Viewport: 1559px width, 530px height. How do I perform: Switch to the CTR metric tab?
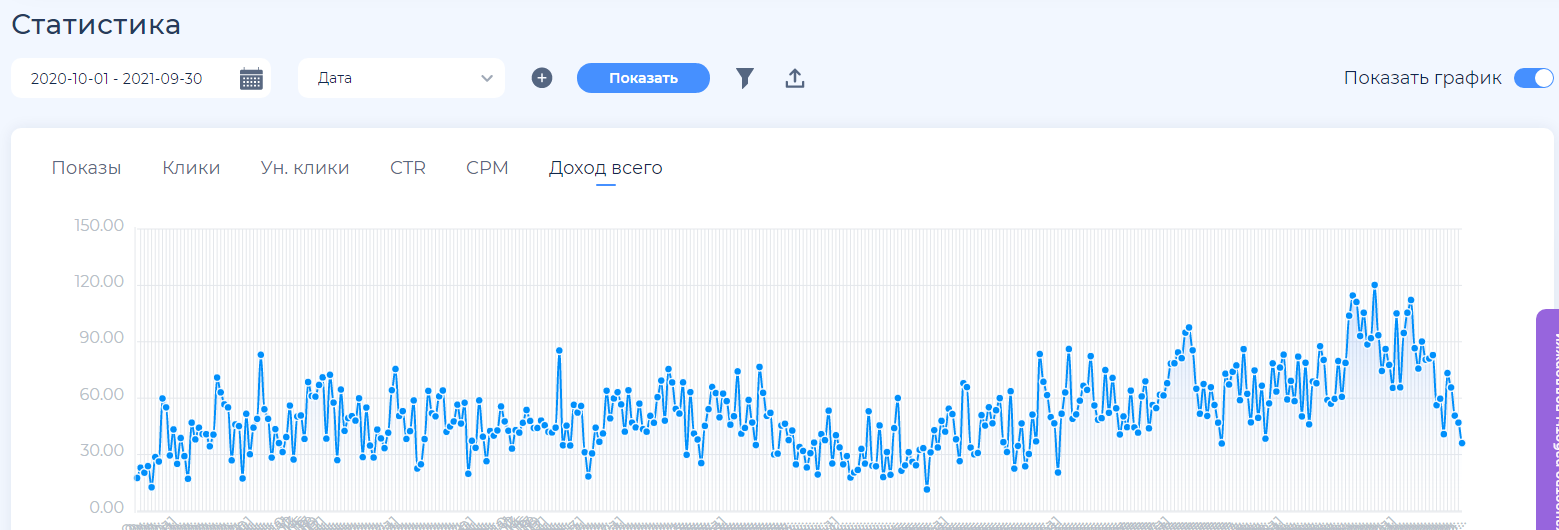pyautogui.click(x=408, y=168)
